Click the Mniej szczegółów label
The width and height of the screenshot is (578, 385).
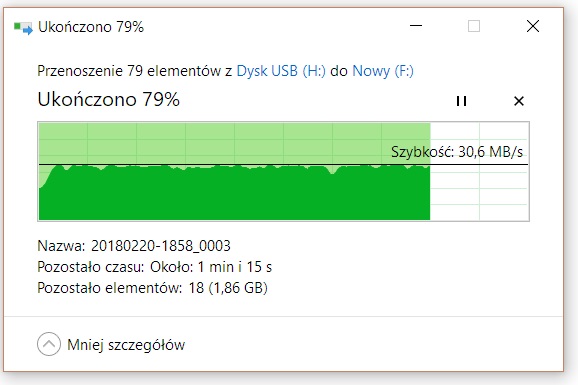(126, 345)
